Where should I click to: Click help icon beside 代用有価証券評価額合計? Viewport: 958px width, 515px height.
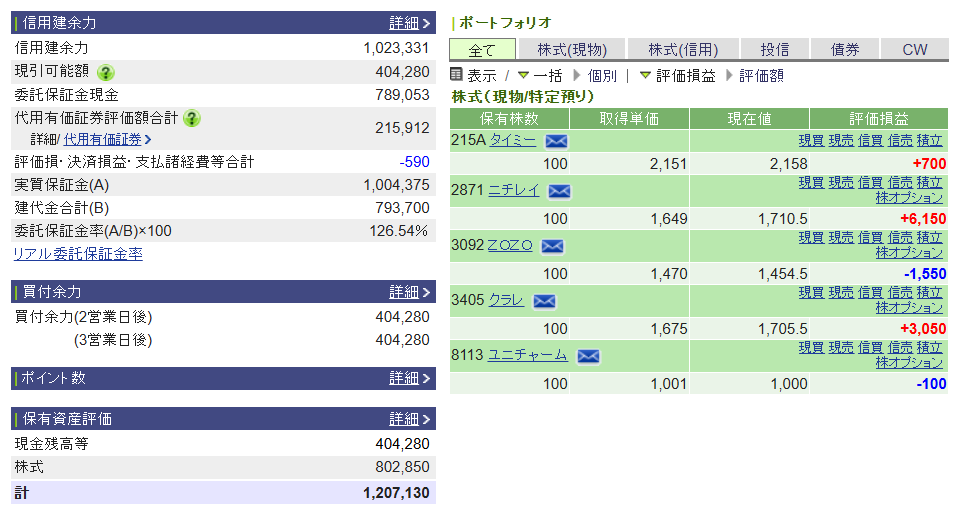point(192,119)
